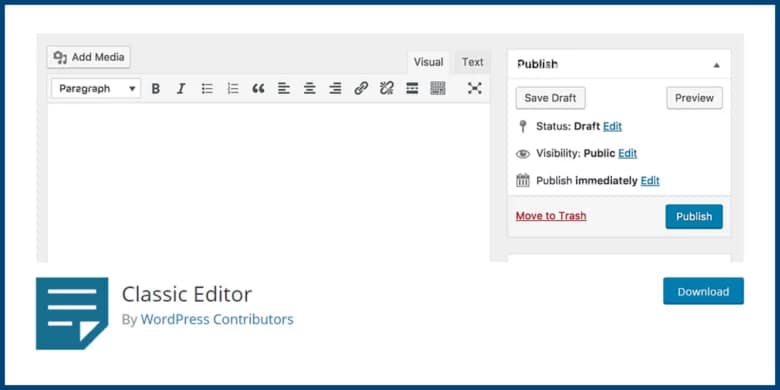
Task: Click the Preview button
Action: [694, 98]
